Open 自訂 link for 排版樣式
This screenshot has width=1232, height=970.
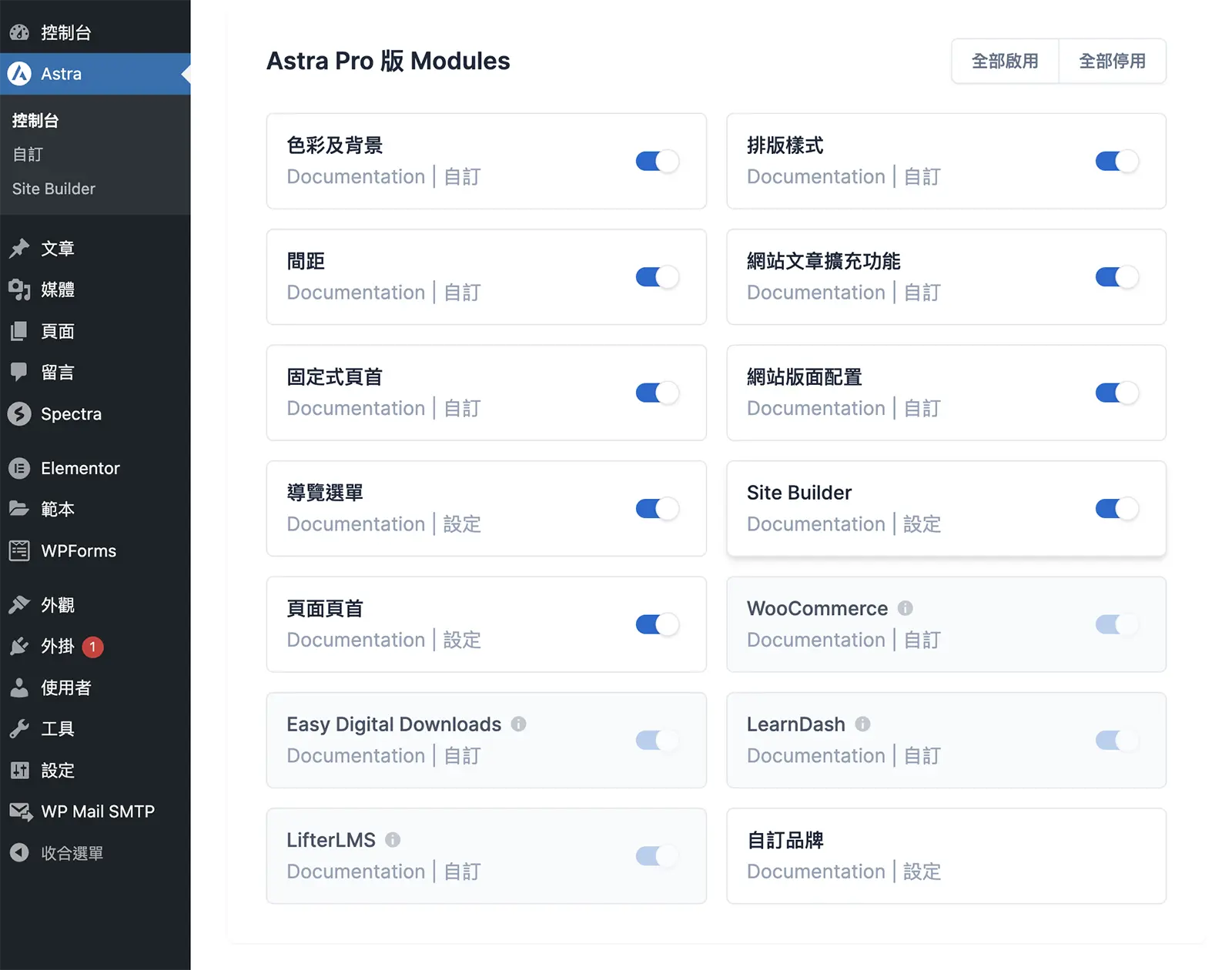click(922, 176)
